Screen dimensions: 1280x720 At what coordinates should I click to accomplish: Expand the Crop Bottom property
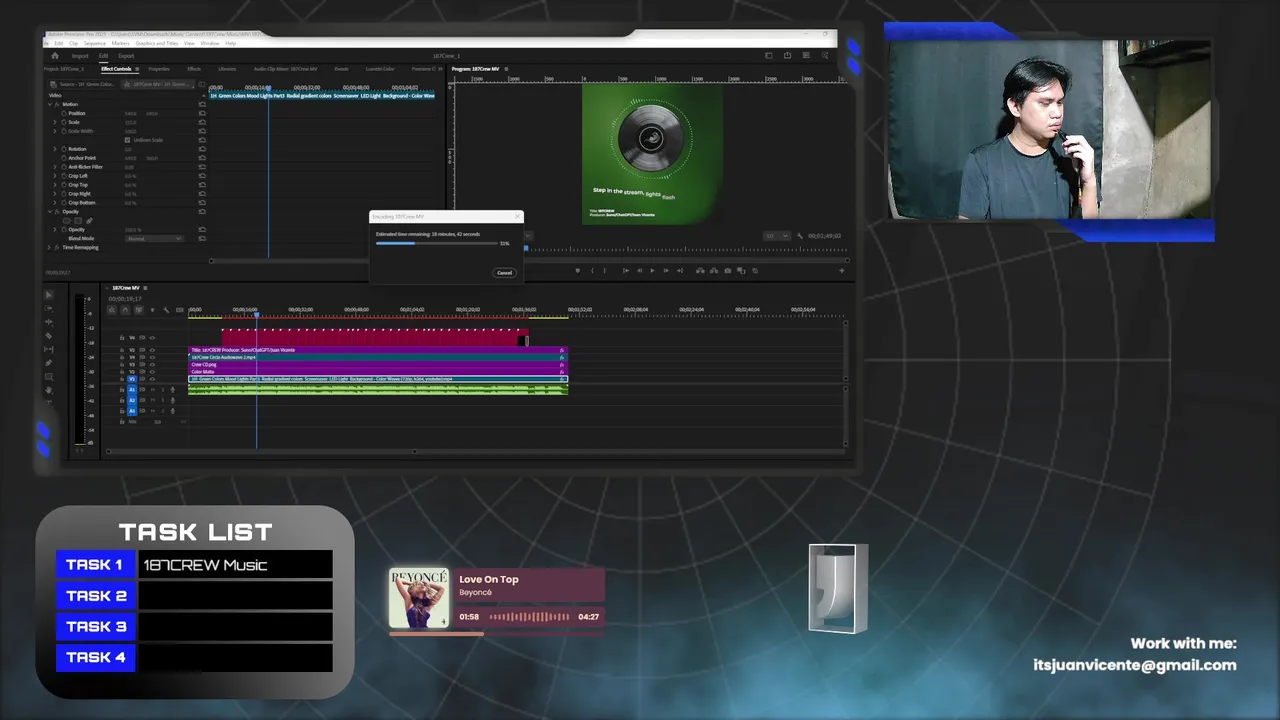tap(54, 203)
